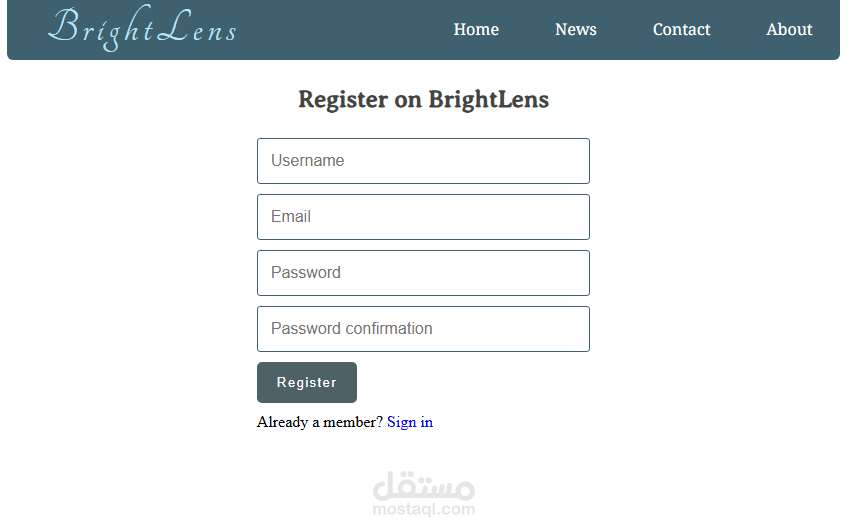Select the Password text box
Image resolution: width=848 pixels, height=529 pixels.
[423, 273]
